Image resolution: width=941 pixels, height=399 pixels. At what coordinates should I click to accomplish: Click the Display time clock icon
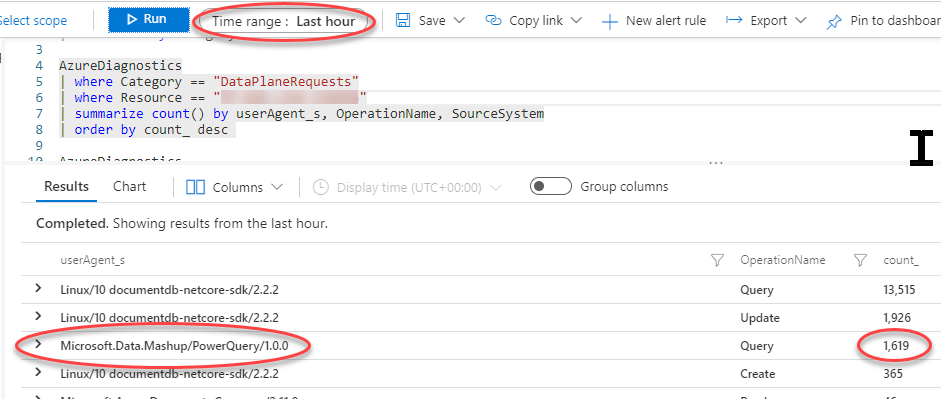(x=322, y=187)
